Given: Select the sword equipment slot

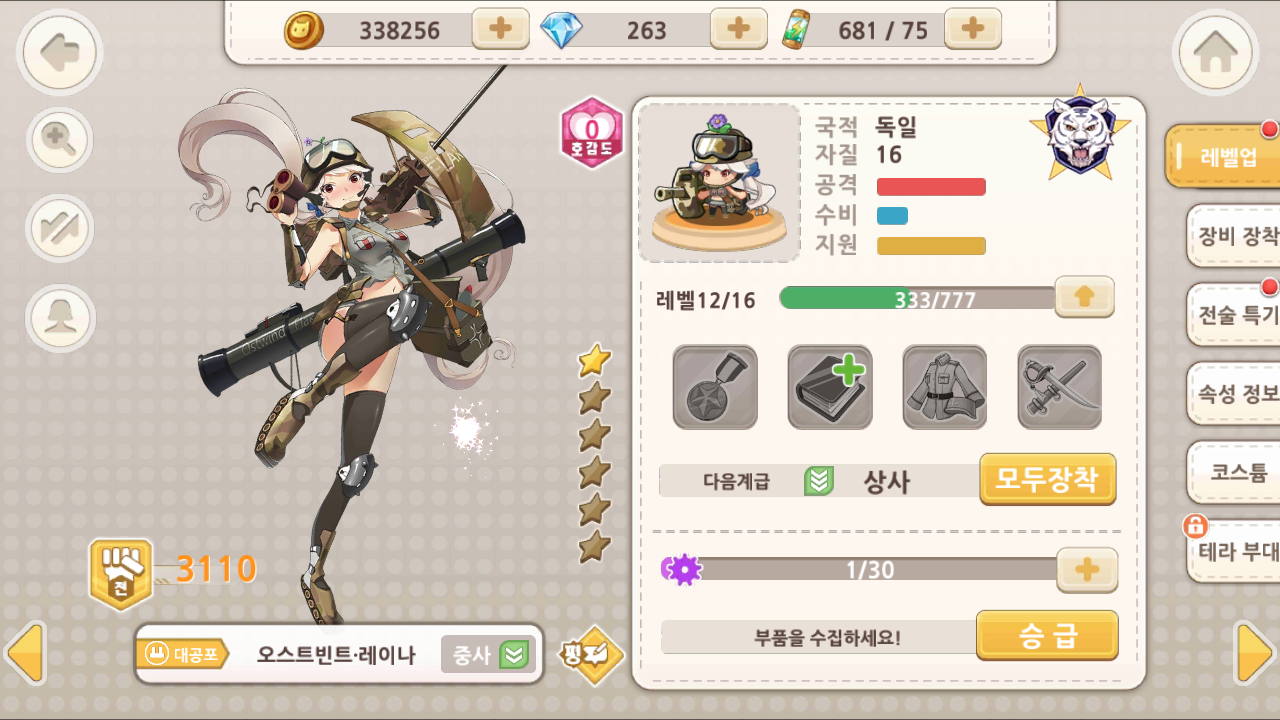Looking at the screenshot, I should pos(1060,388).
